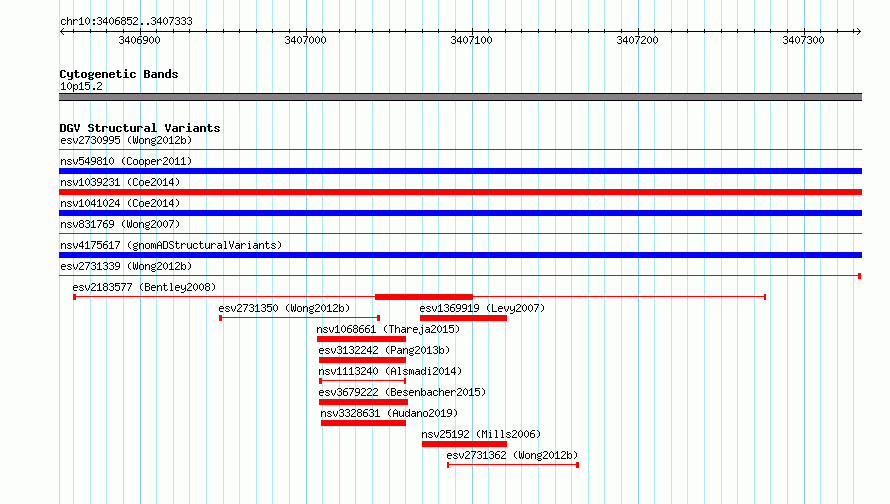Open the esv1369919 (Levy2007) label
The height and width of the screenshot is (504, 890).
(x=482, y=308)
